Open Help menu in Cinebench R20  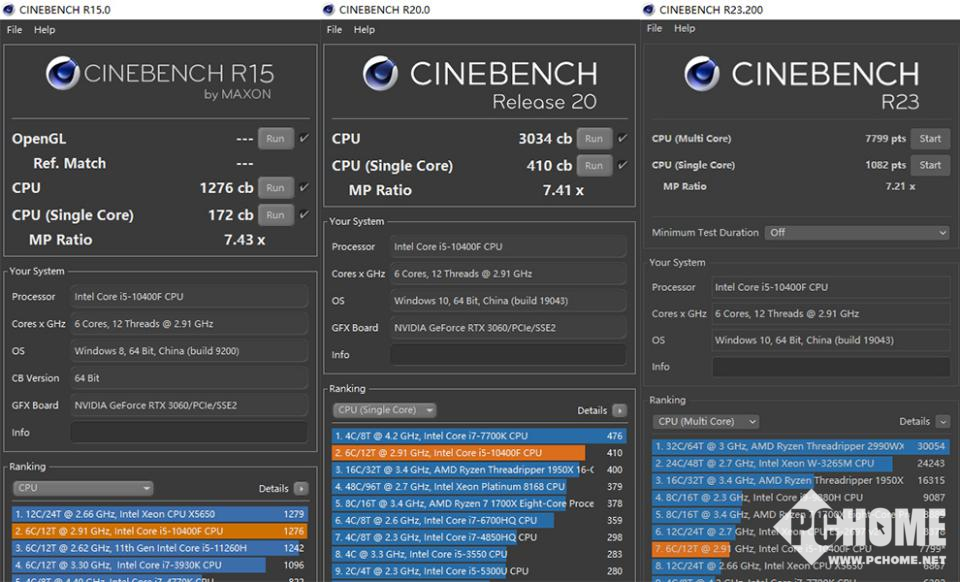point(364,29)
